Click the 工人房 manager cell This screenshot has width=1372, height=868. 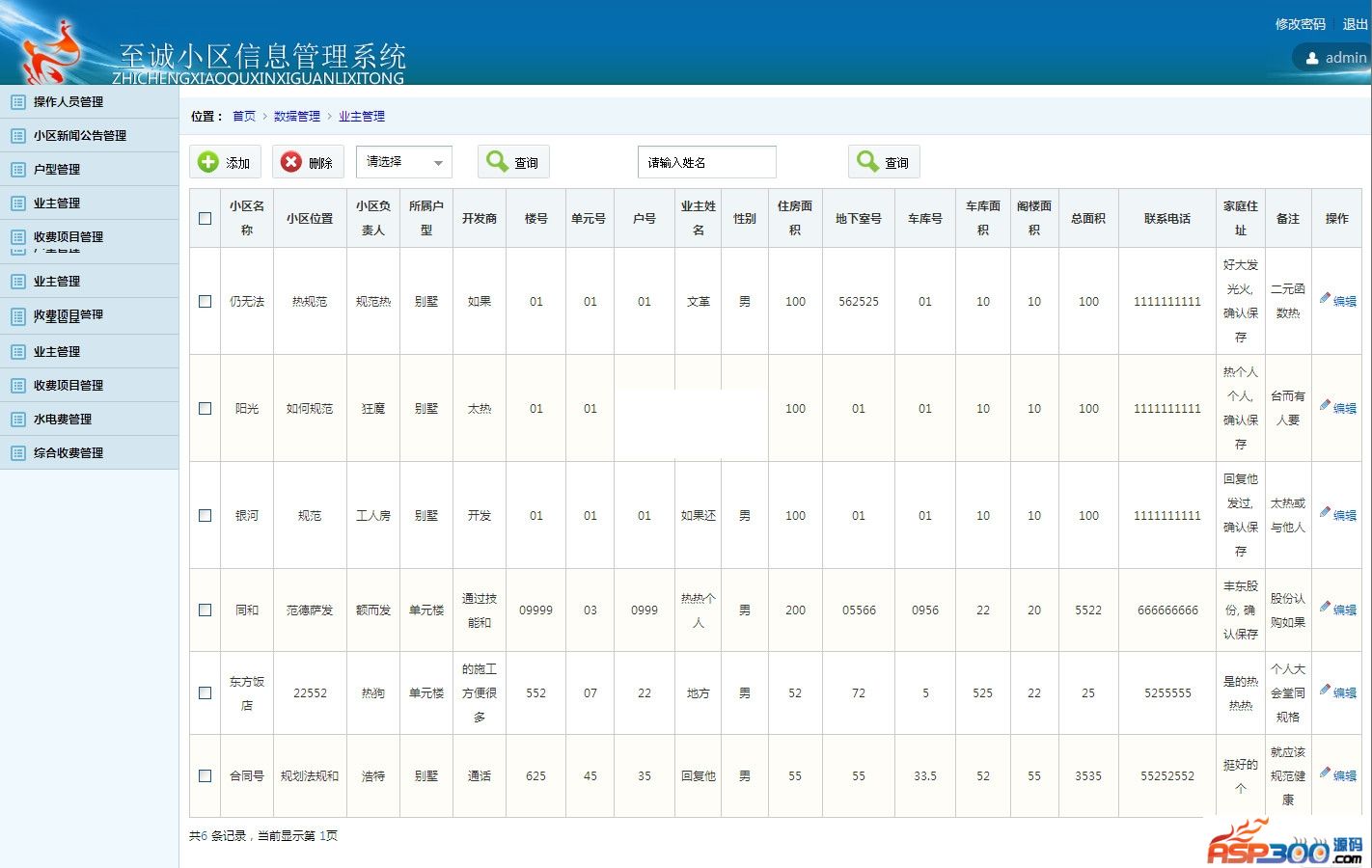point(373,515)
